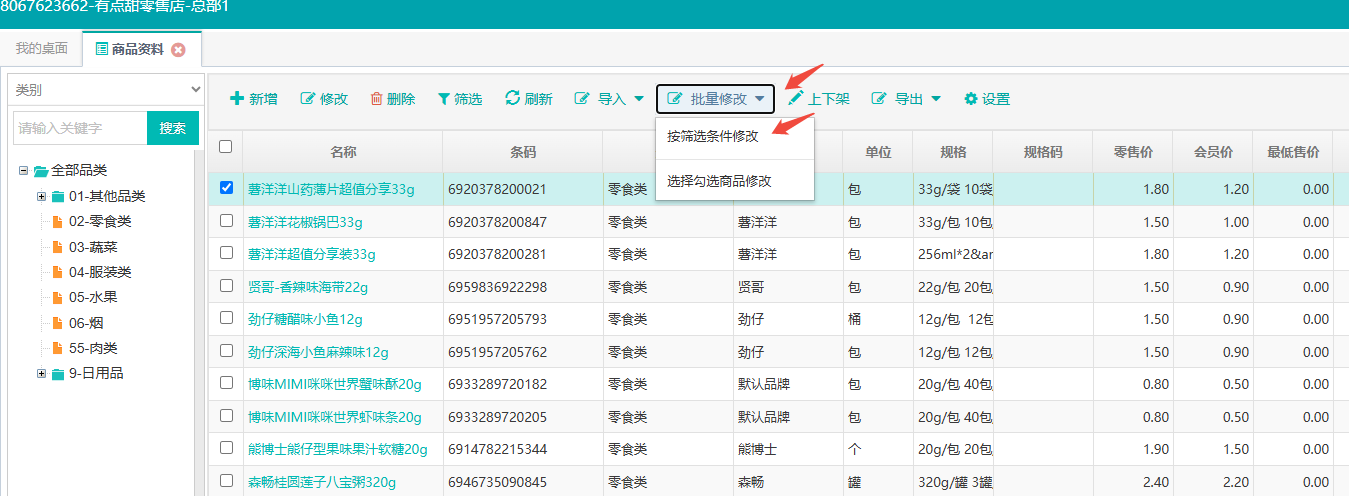Viewport: 1349px width, 496px height.
Task: Open product link 薯洋洋山药薄片超值分享33g
Action: pyautogui.click(x=331, y=189)
